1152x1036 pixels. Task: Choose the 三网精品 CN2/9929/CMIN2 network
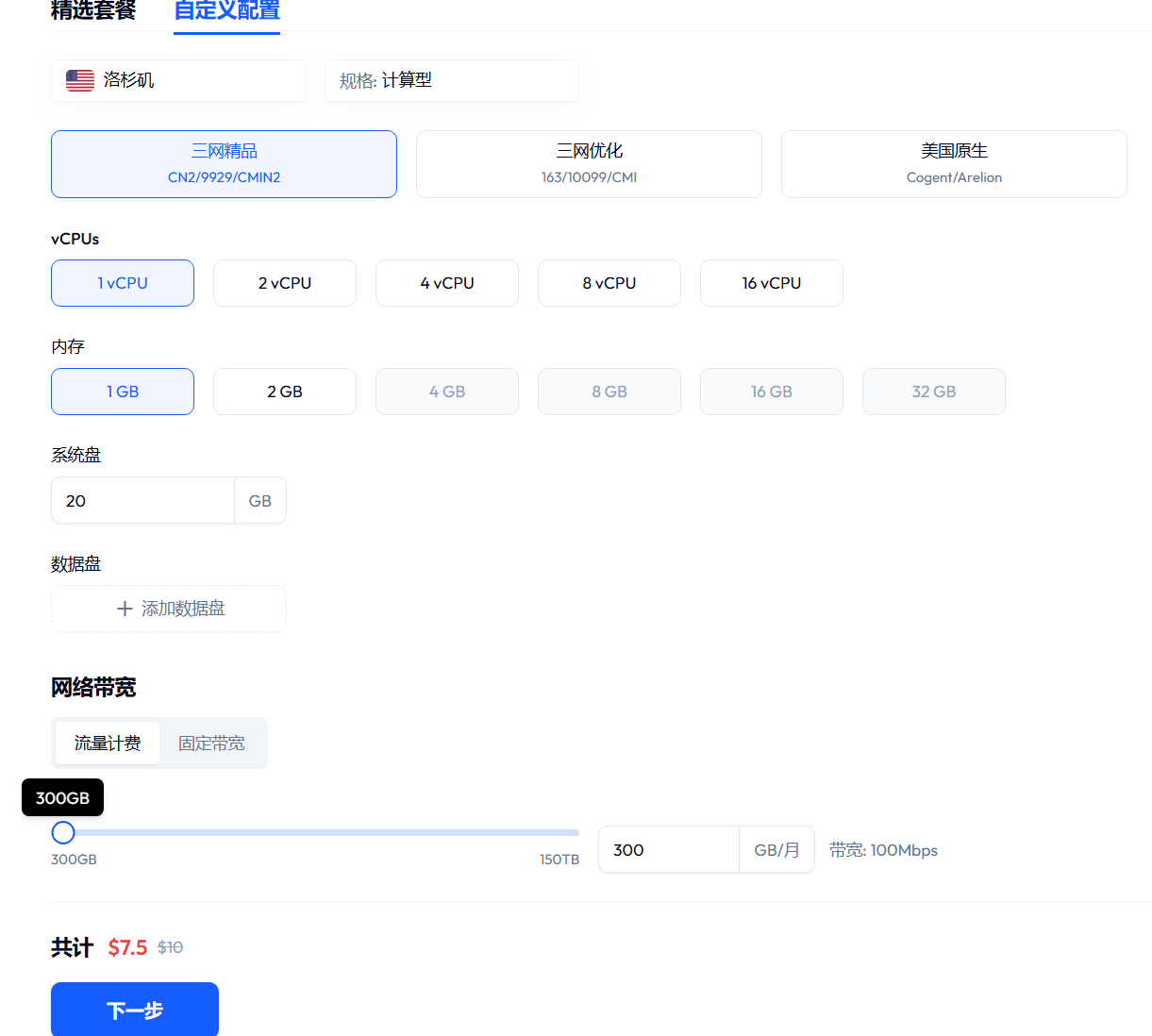224,164
